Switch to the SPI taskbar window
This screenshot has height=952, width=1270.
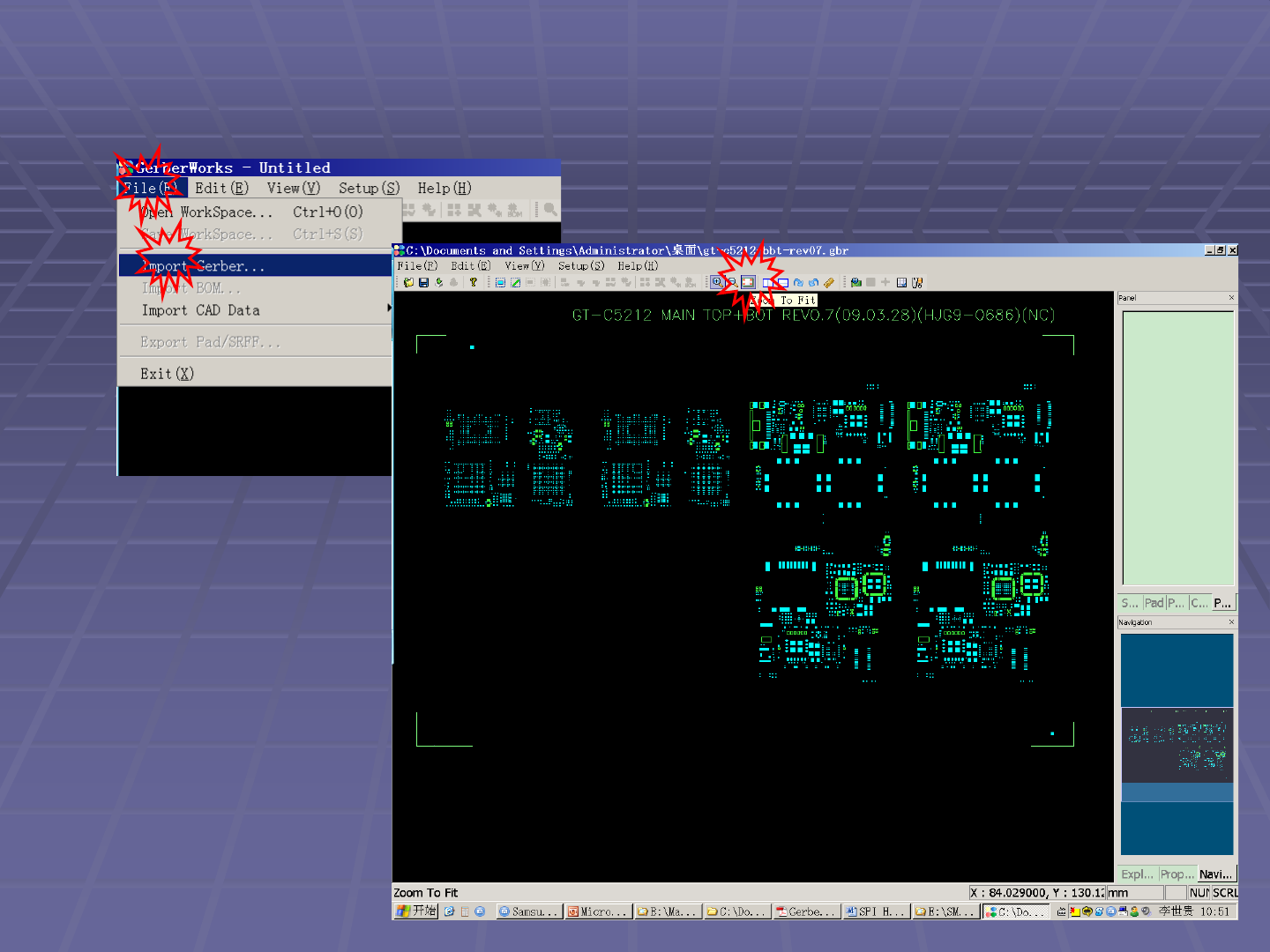click(876, 911)
